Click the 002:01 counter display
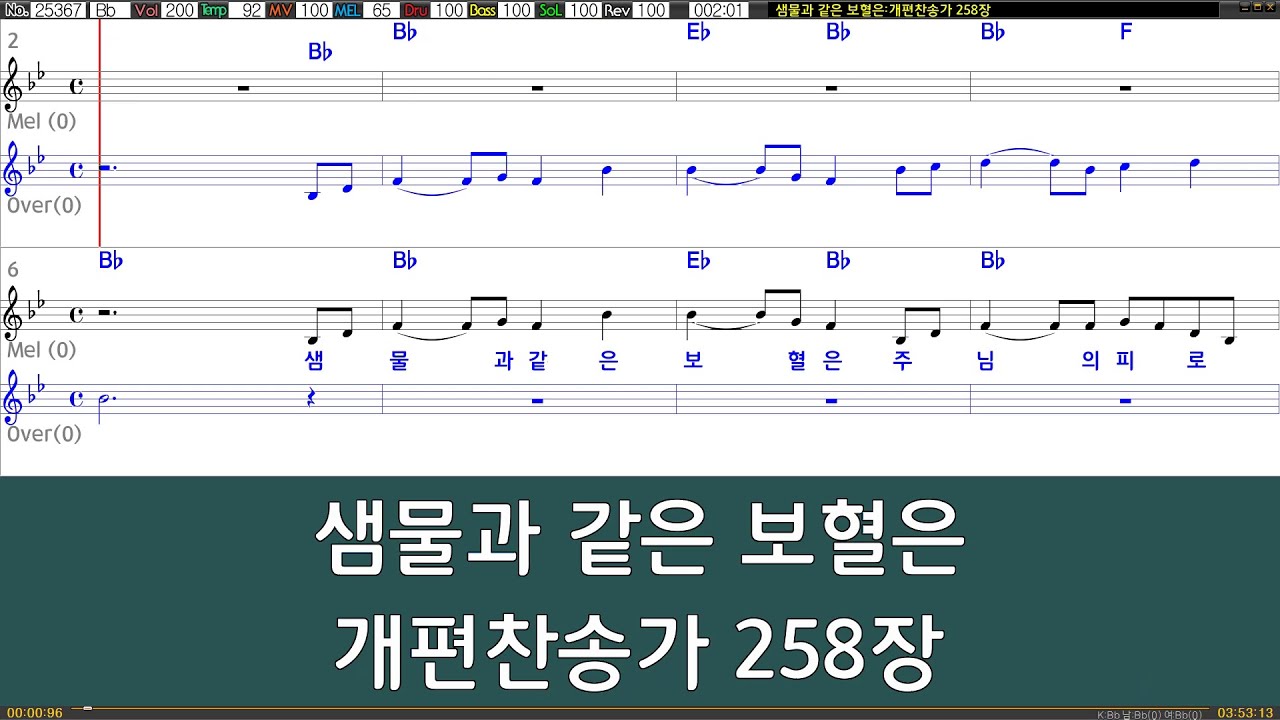1280x720 pixels. (x=718, y=10)
